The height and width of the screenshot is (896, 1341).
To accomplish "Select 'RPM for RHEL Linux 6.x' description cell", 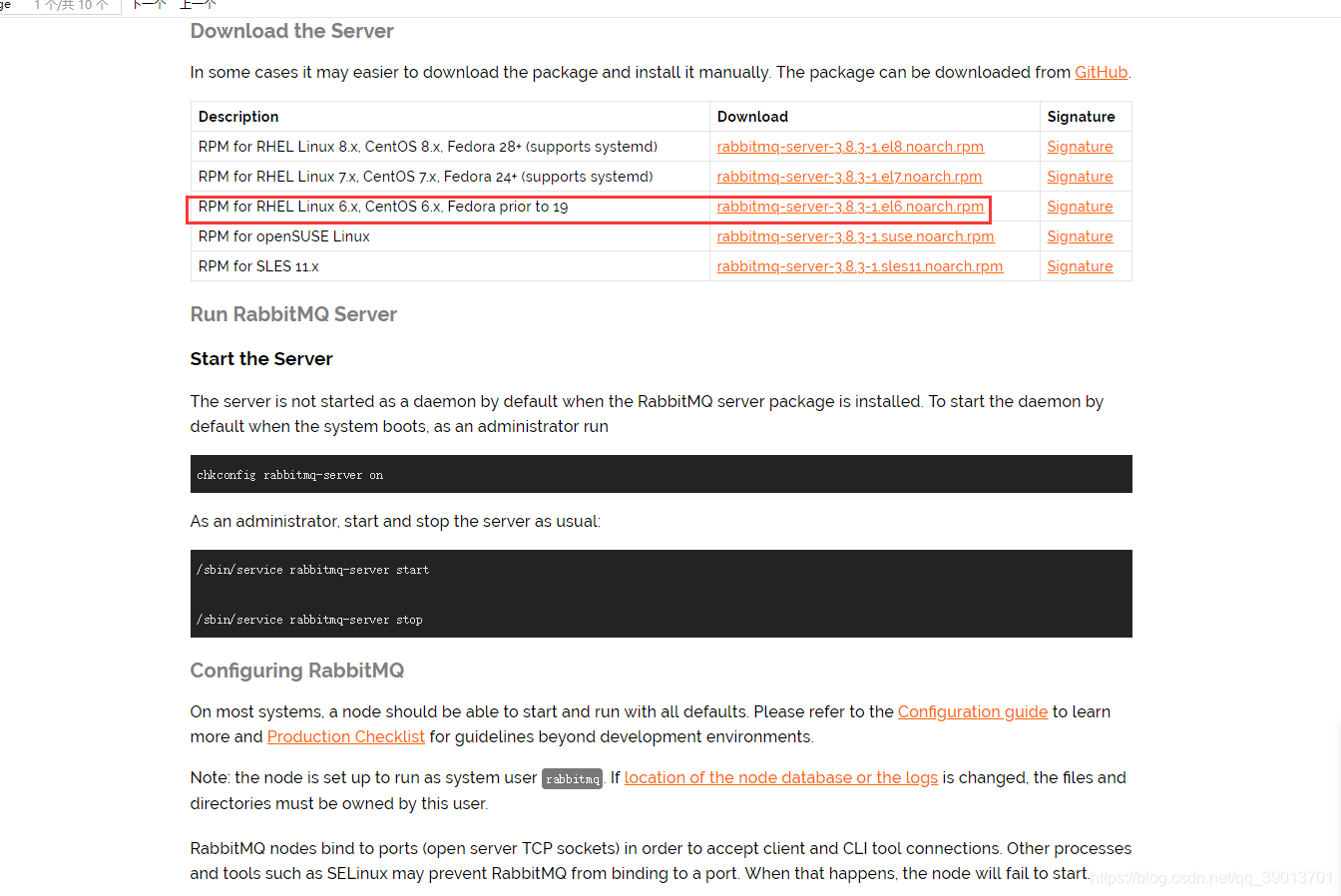I will click(x=450, y=207).
